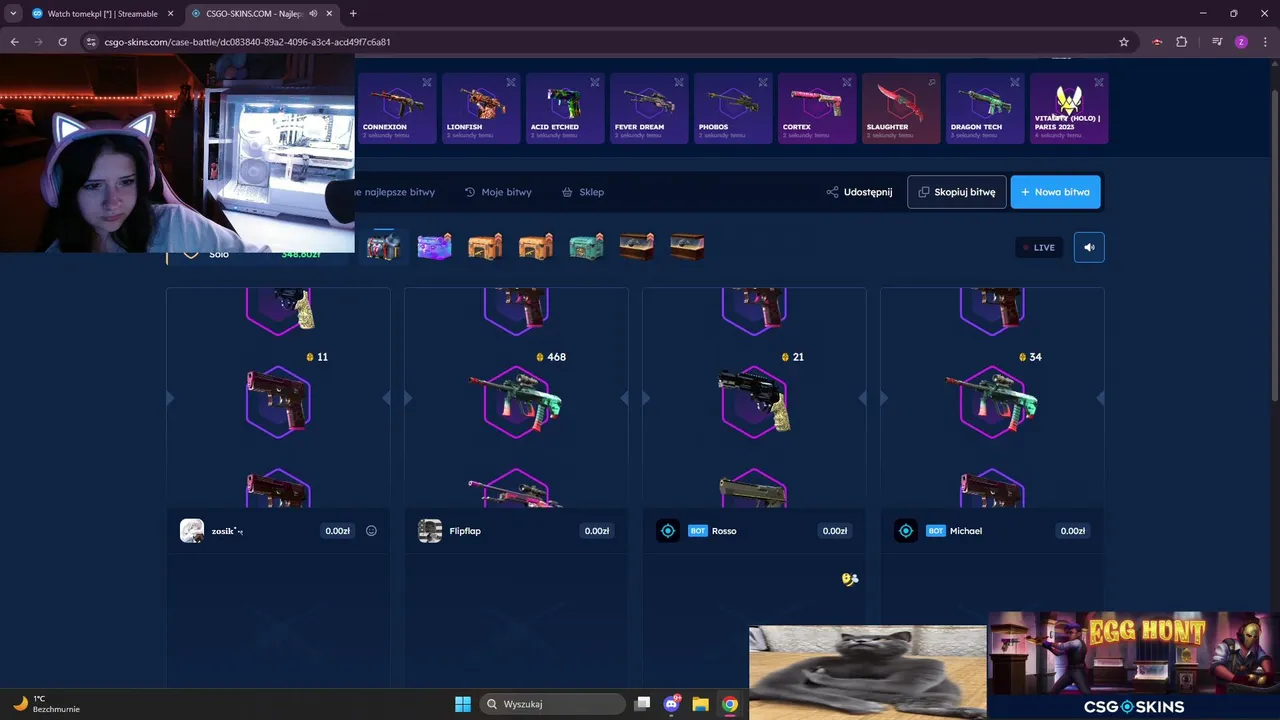Close the Streamable browser tab
The width and height of the screenshot is (1280, 720).
tap(169, 14)
